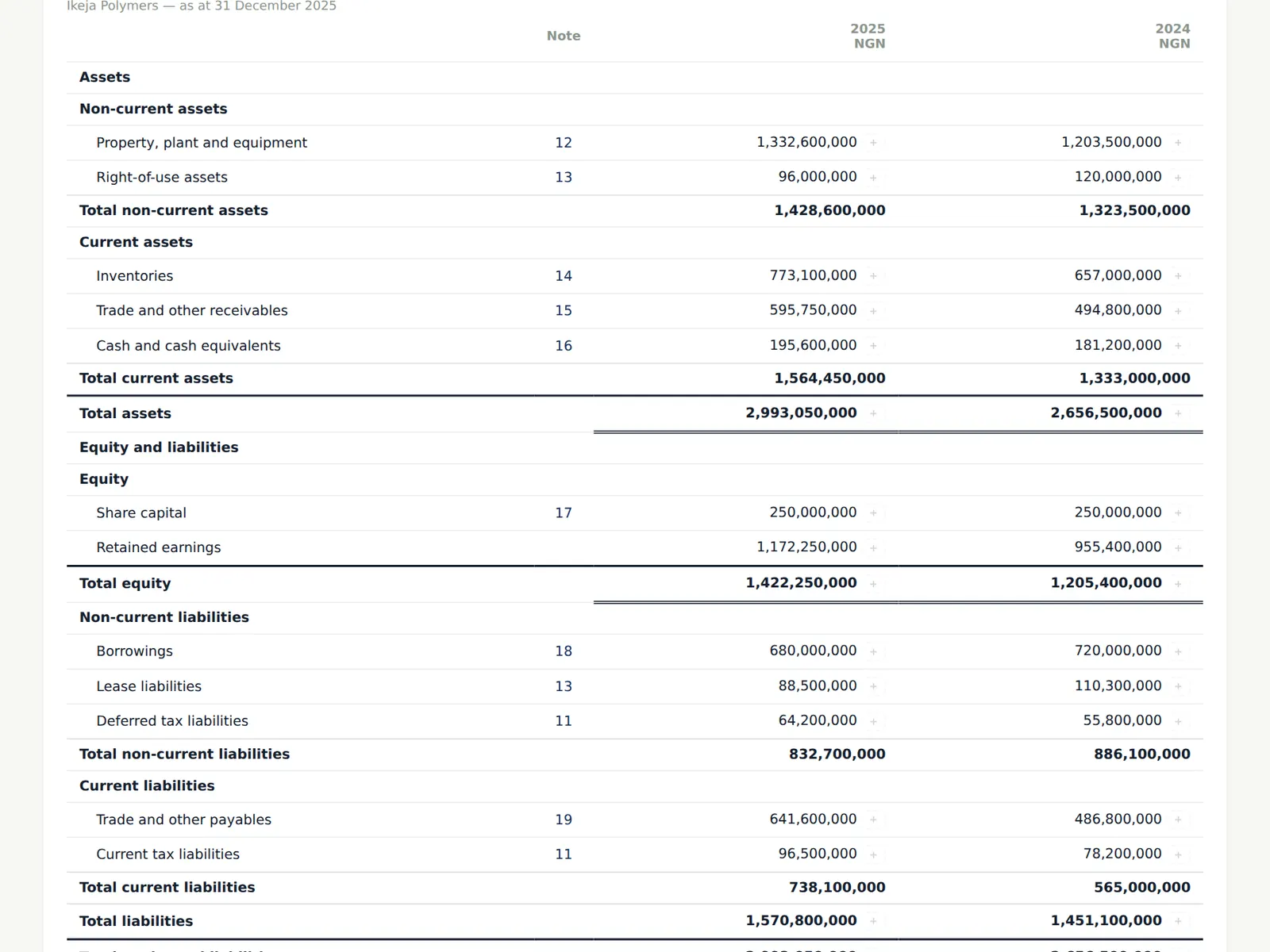The width and height of the screenshot is (1270, 952).
Task: Click plus icon next to 2025 Deferred tax liabilities
Action: click(873, 721)
